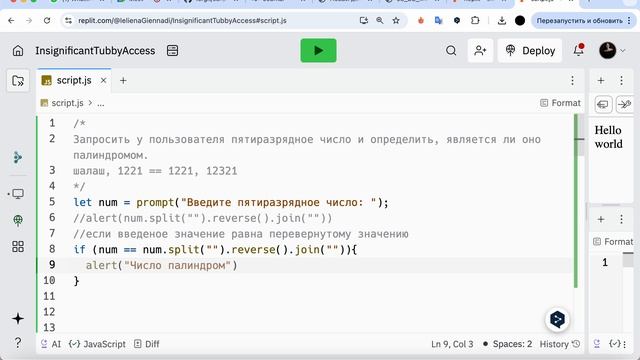Open the browser profile black circle
The image size is (640, 360).
pyautogui.click(x=520, y=20)
